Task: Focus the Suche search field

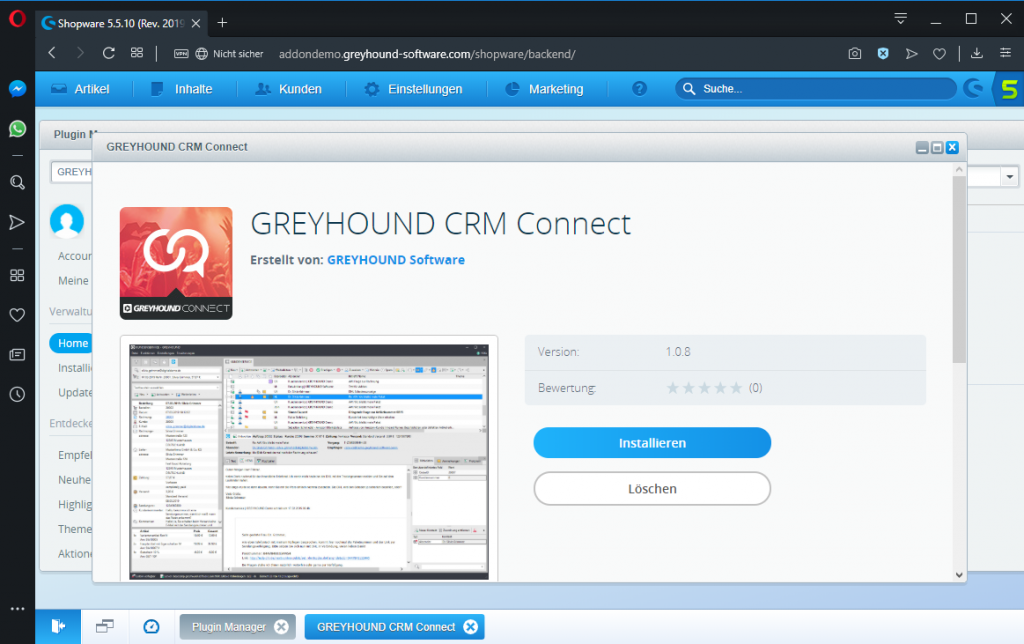Action: click(x=816, y=89)
